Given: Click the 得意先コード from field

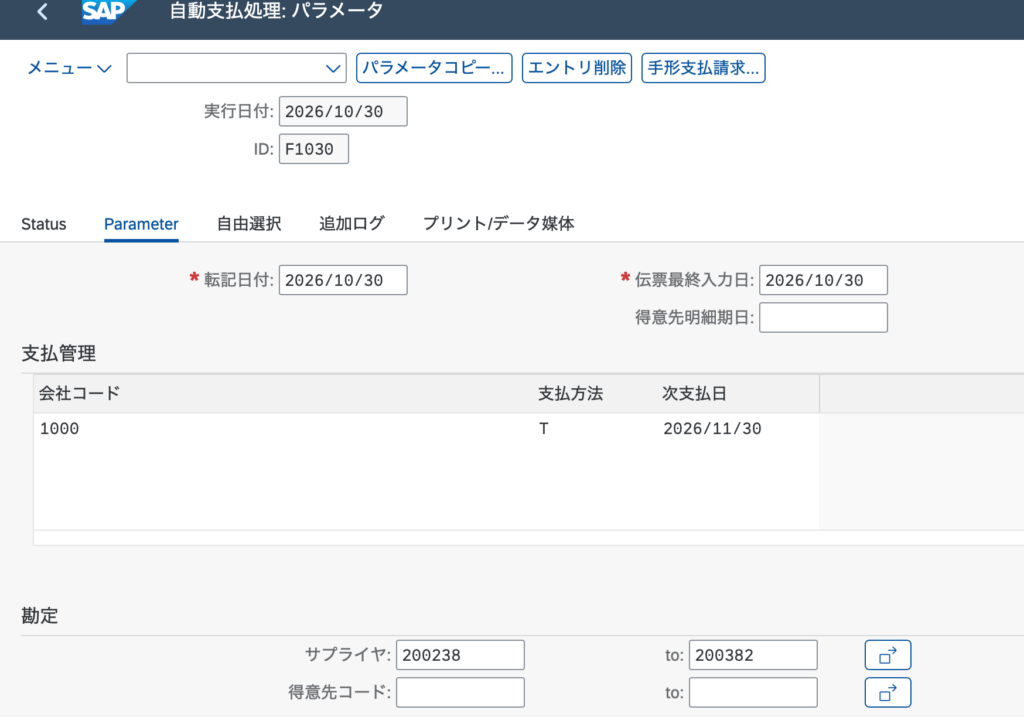Looking at the screenshot, I should (x=460, y=692).
